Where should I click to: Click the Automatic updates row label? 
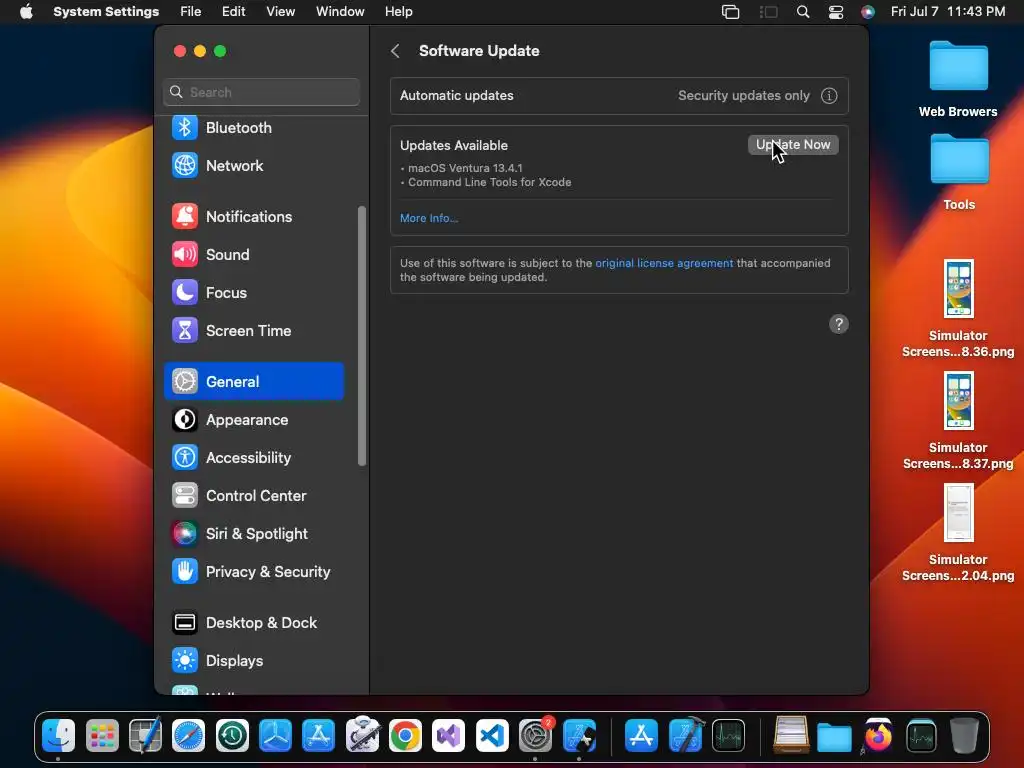pyautogui.click(x=456, y=95)
